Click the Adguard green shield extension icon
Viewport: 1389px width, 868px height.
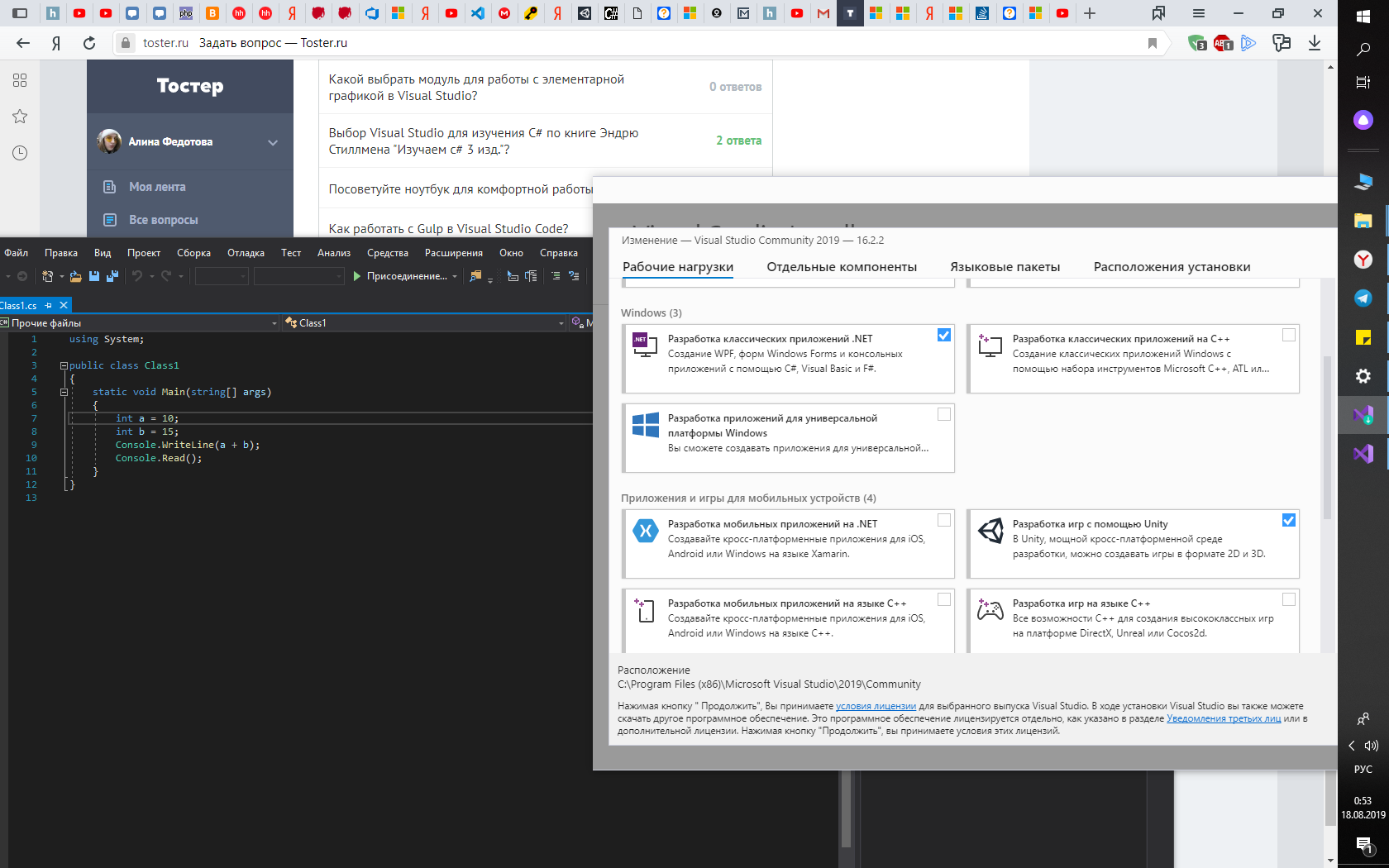point(1196,43)
